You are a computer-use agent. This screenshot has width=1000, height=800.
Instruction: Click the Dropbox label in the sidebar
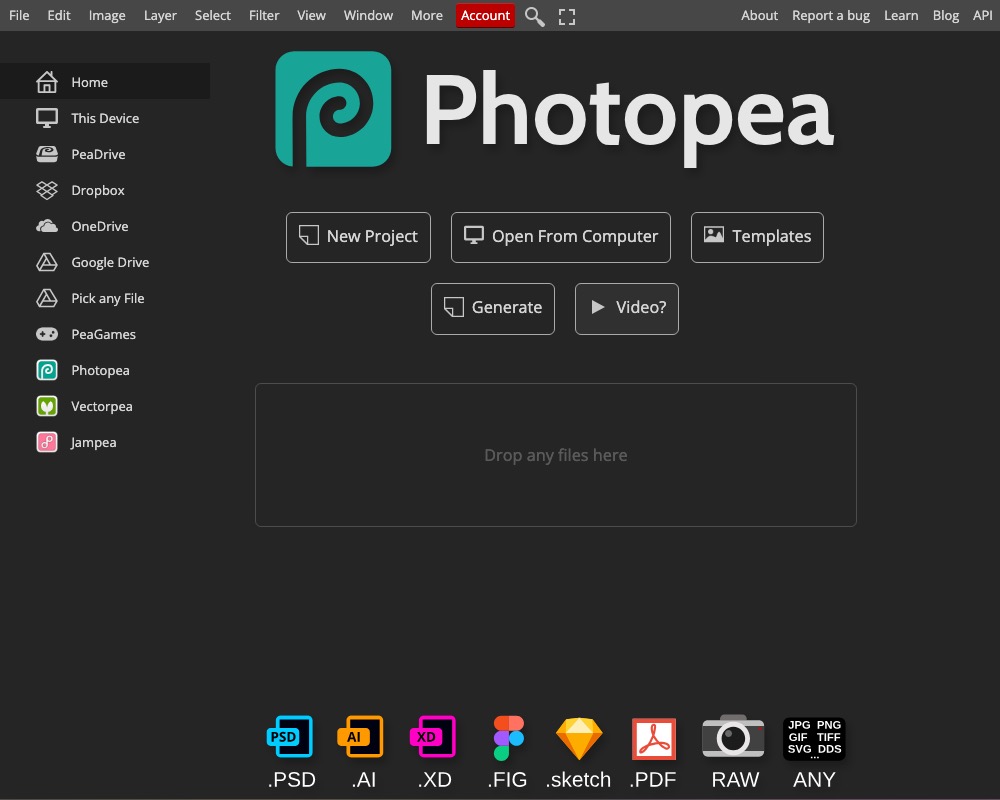(x=98, y=190)
